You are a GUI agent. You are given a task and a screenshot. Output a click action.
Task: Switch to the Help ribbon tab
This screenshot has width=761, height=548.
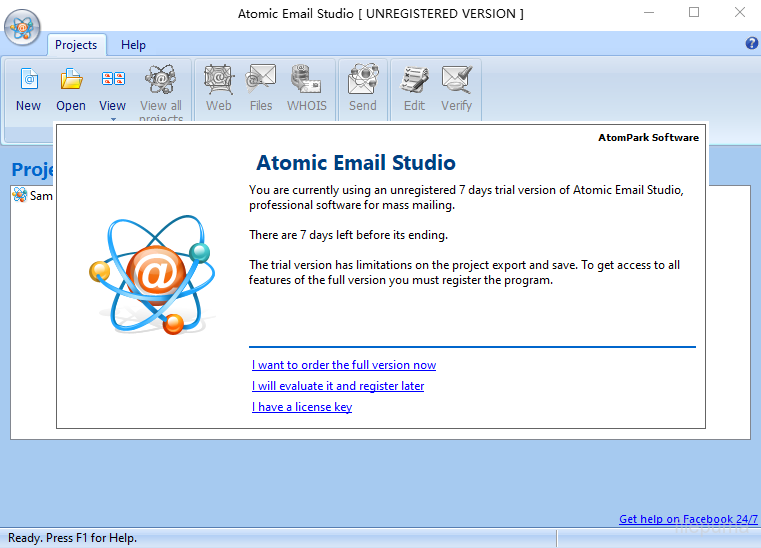click(x=133, y=45)
